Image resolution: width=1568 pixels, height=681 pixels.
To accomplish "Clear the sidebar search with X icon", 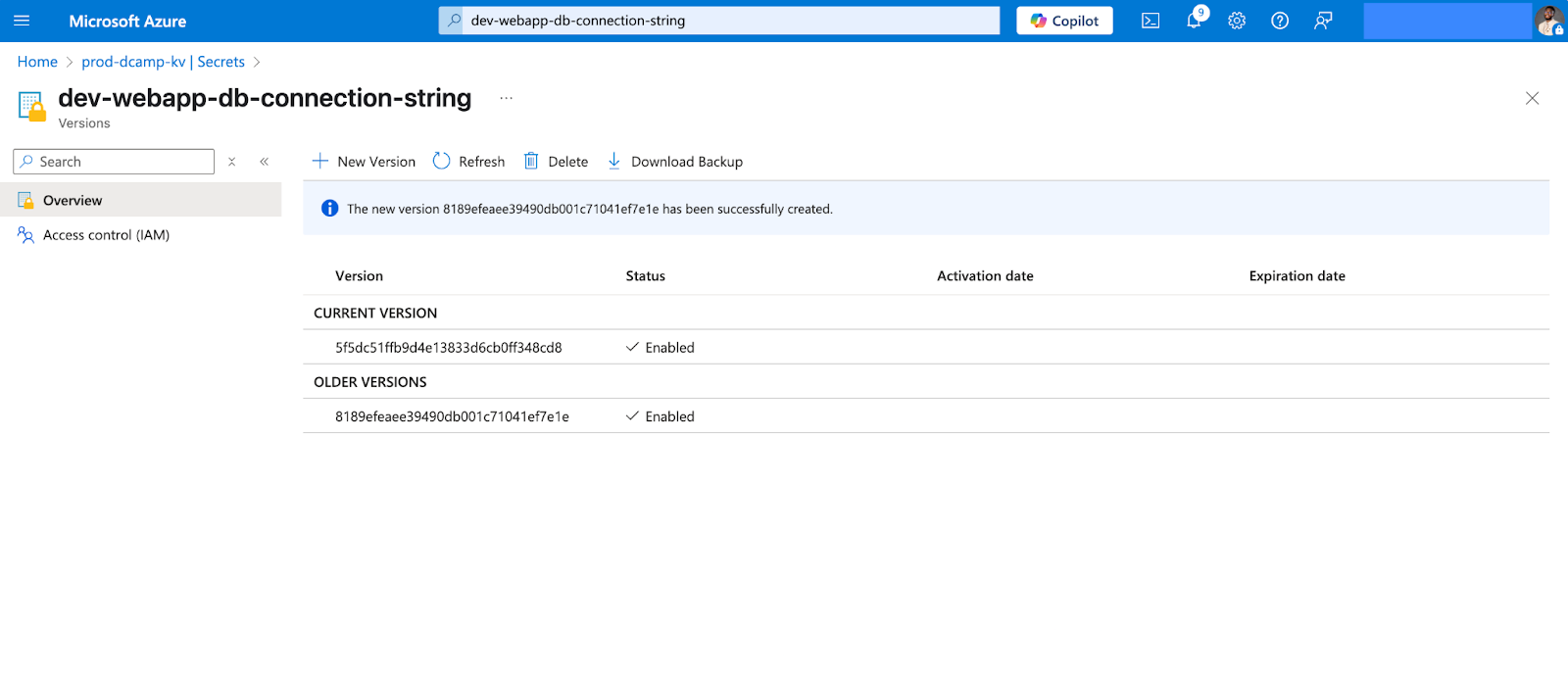I will [x=232, y=162].
